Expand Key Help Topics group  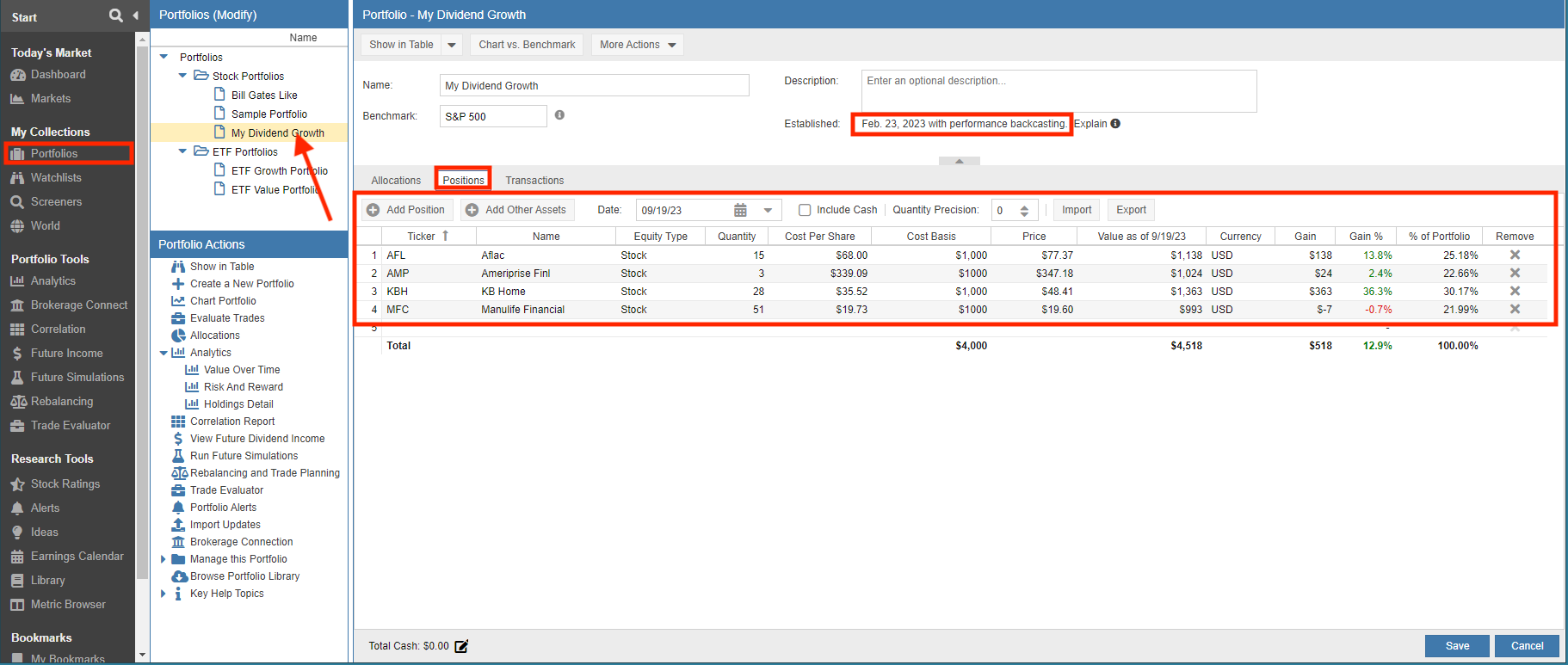click(163, 594)
